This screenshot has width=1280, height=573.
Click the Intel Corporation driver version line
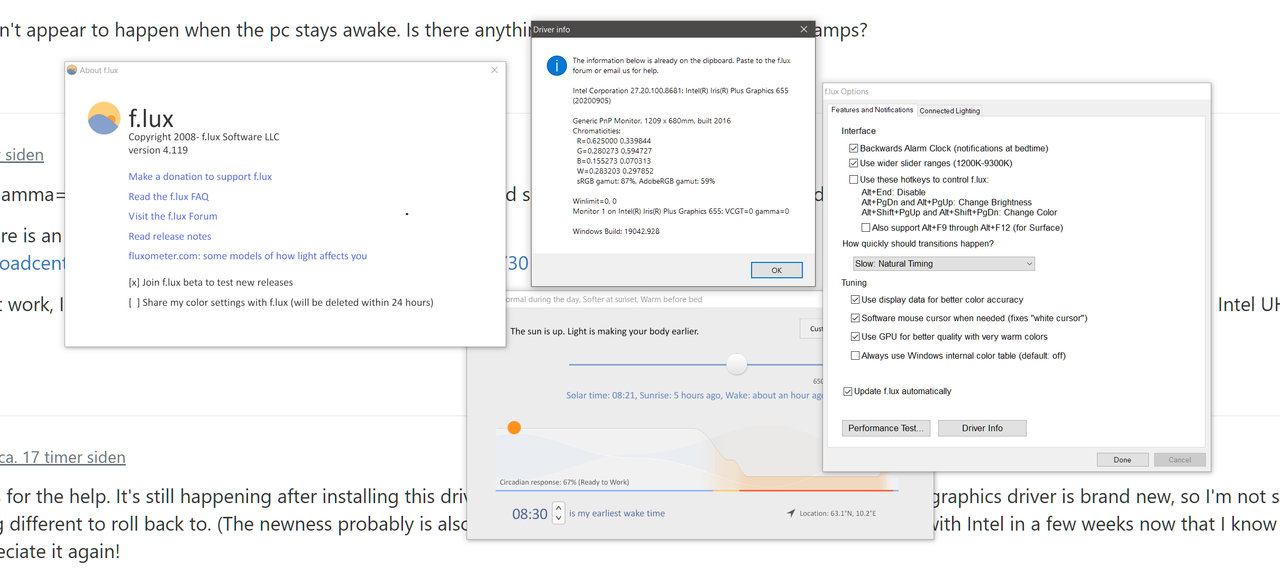[x=680, y=96]
